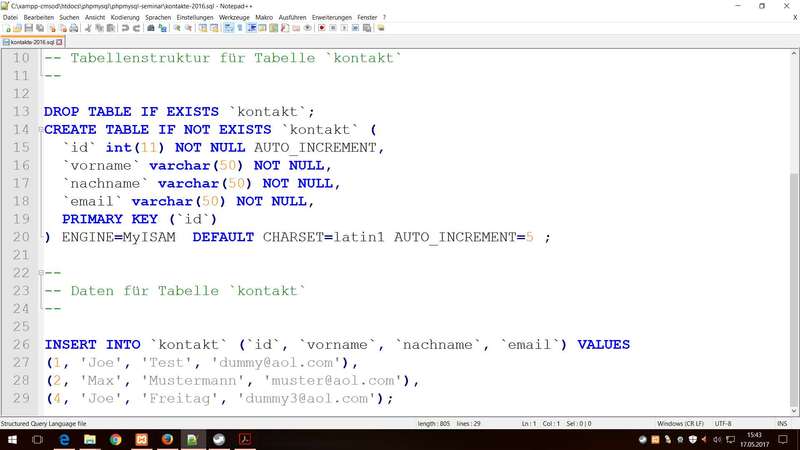This screenshot has width=800, height=450.
Task: Open the ? help menu
Action: (384, 17)
